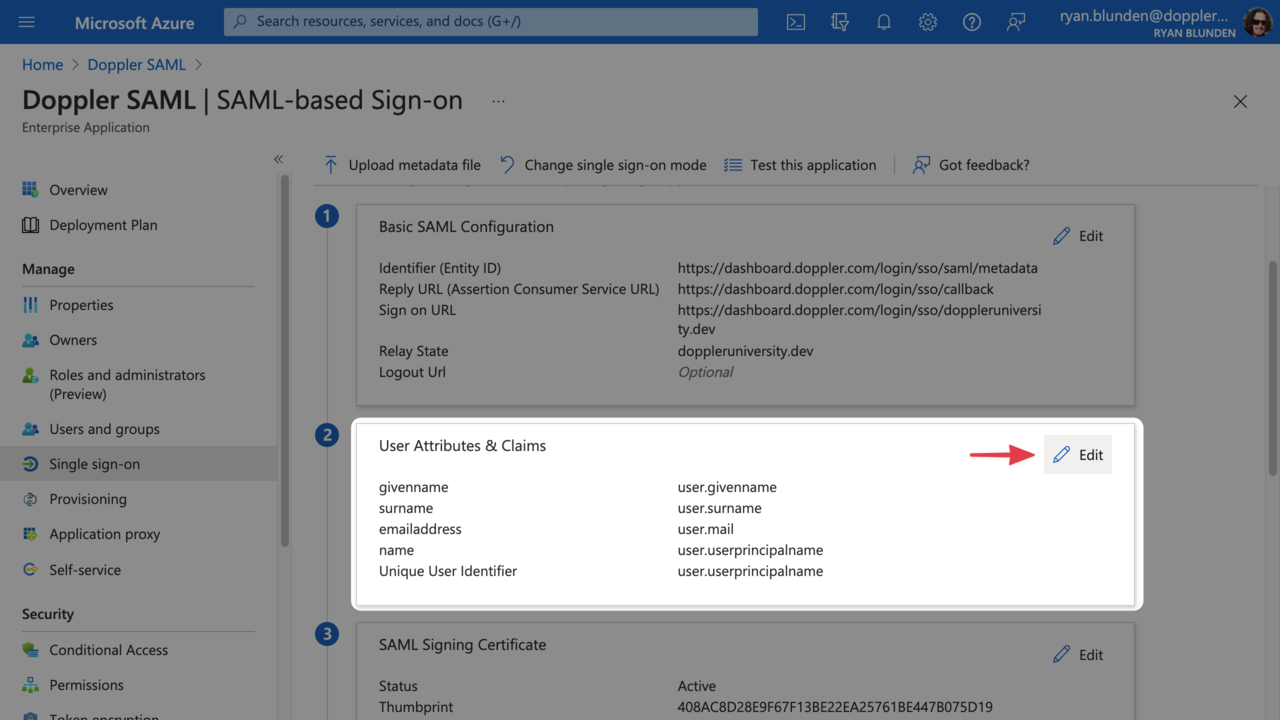Click the user.givenname value
Image resolution: width=1280 pixels, height=720 pixels.
(727, 487)
